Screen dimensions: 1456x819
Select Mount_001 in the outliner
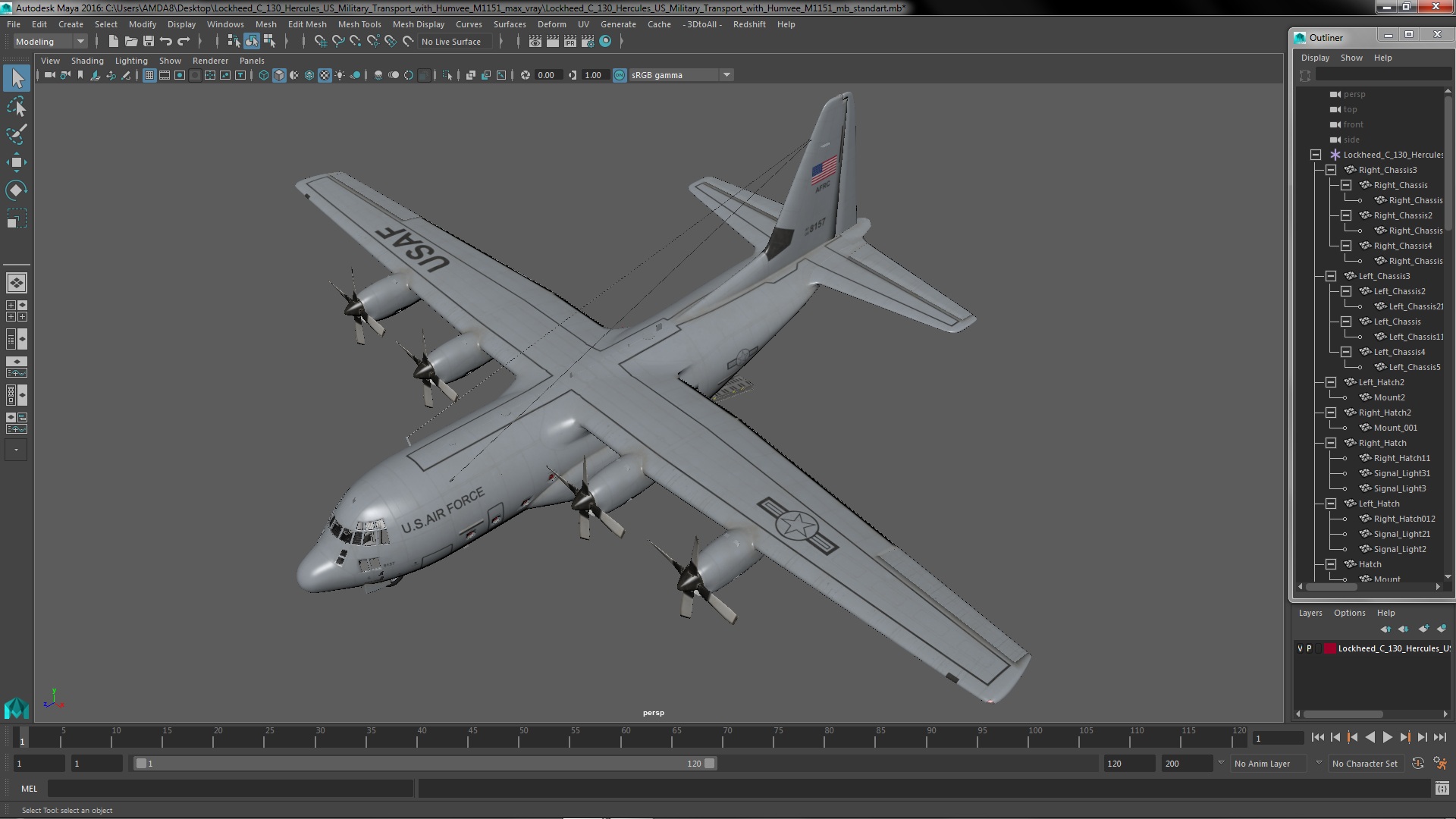(x=1395, y=428)
